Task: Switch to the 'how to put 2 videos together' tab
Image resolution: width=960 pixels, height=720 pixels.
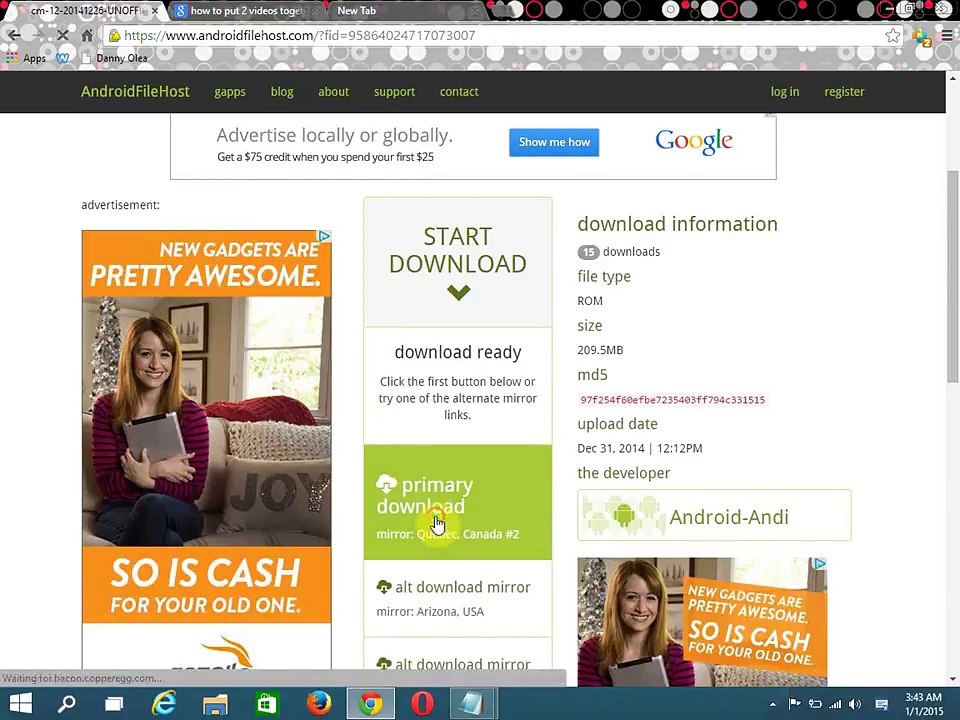Action: click(x=245, y=10)
